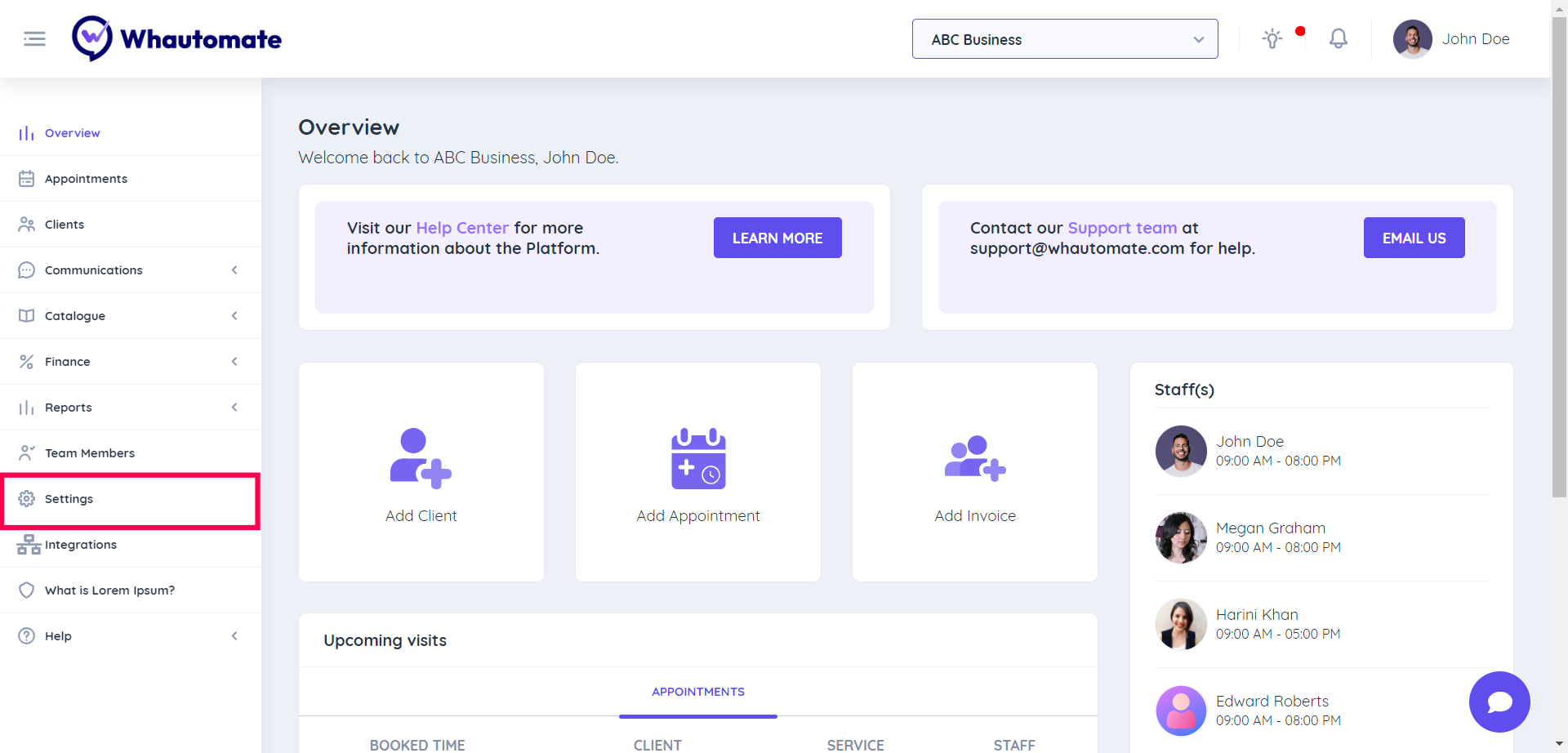This screenshot has width=1568, height=753.
Task: Click the Add Invoice icon
Action: (975, 458)
